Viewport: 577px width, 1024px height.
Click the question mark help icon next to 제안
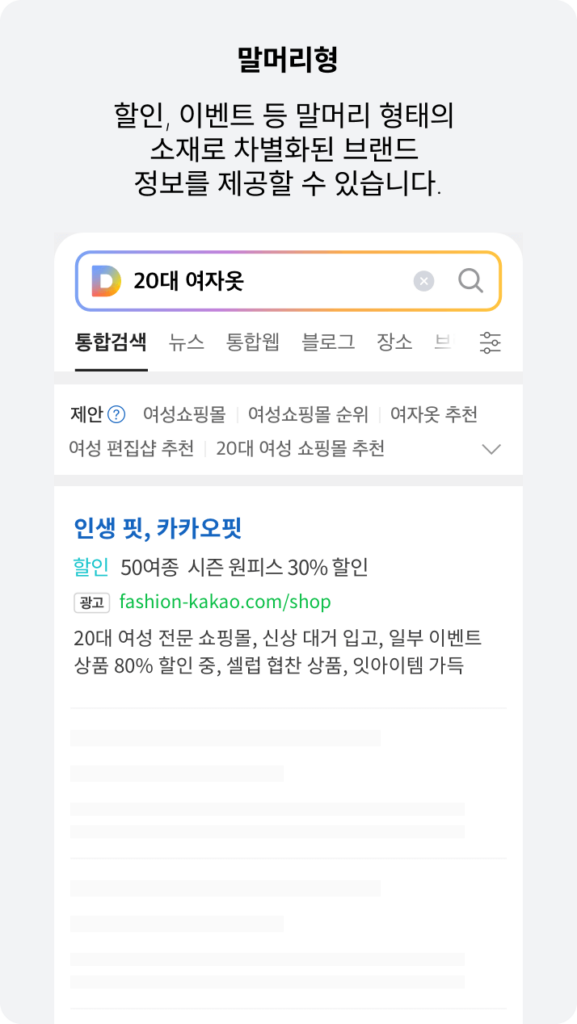coord(116,414)
